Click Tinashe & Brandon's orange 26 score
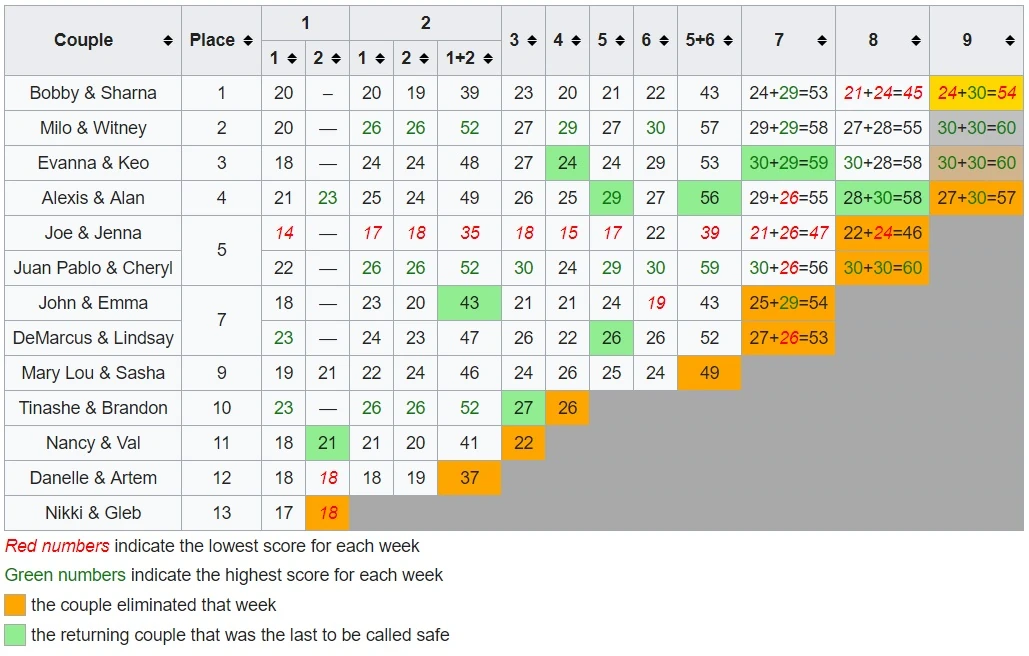This screenshot has height=656, width=1029. click(x=567, y=408)
